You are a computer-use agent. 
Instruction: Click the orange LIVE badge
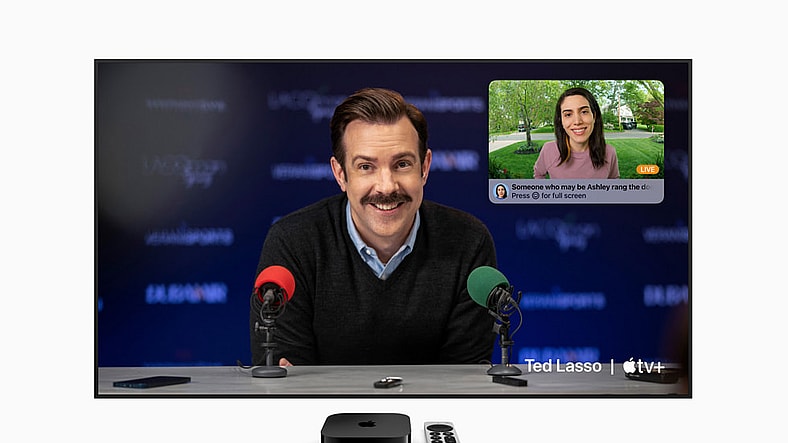[647, 169]
